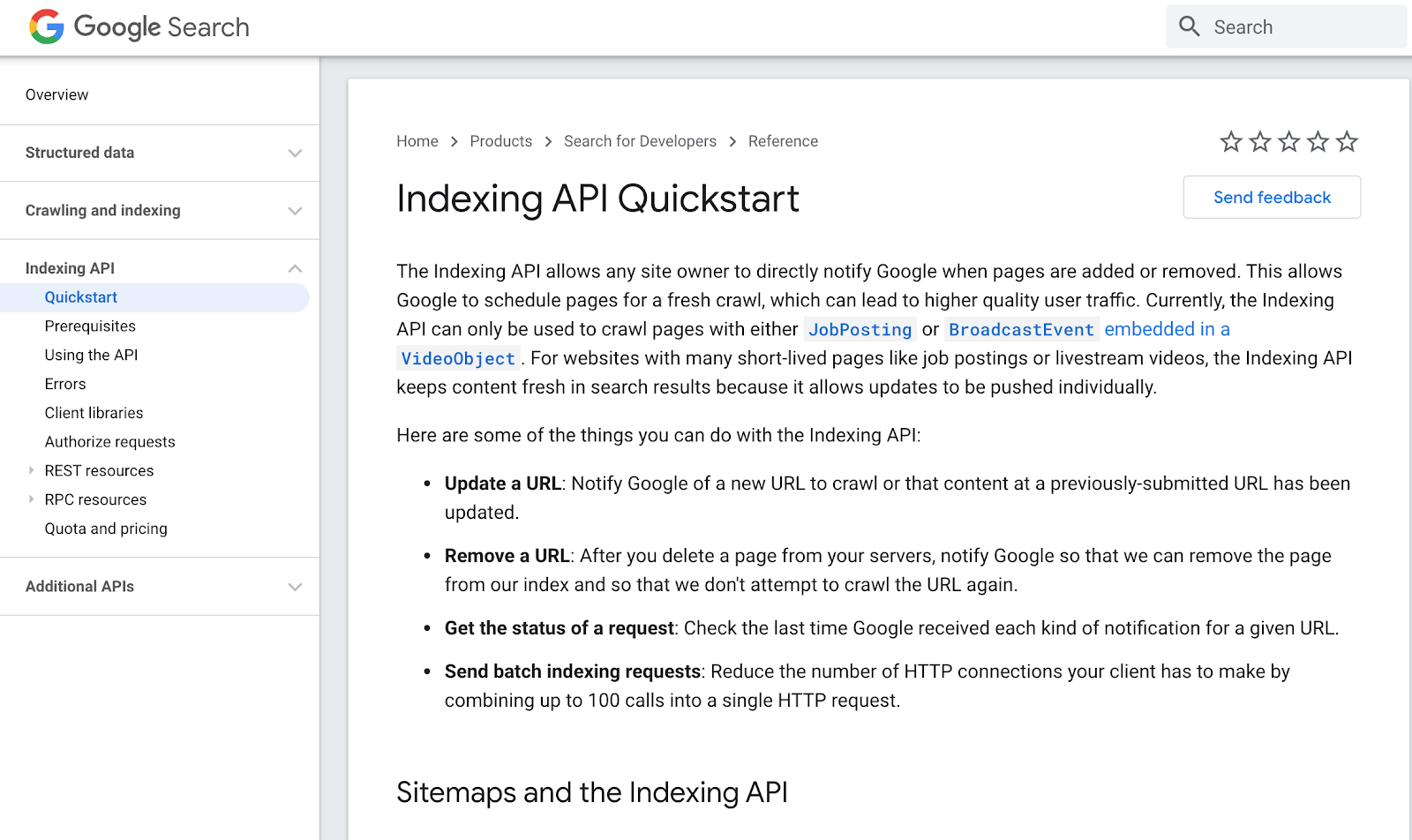Expand the Crawling and indexing section
The width and height of the screenshot is (1412, 840).
(x=295, y=211)
